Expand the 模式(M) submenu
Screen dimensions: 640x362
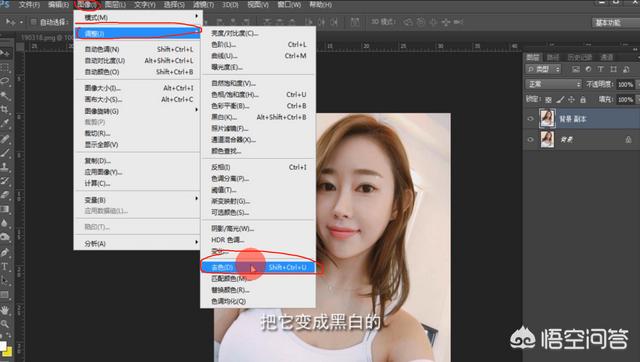point(137,18)
